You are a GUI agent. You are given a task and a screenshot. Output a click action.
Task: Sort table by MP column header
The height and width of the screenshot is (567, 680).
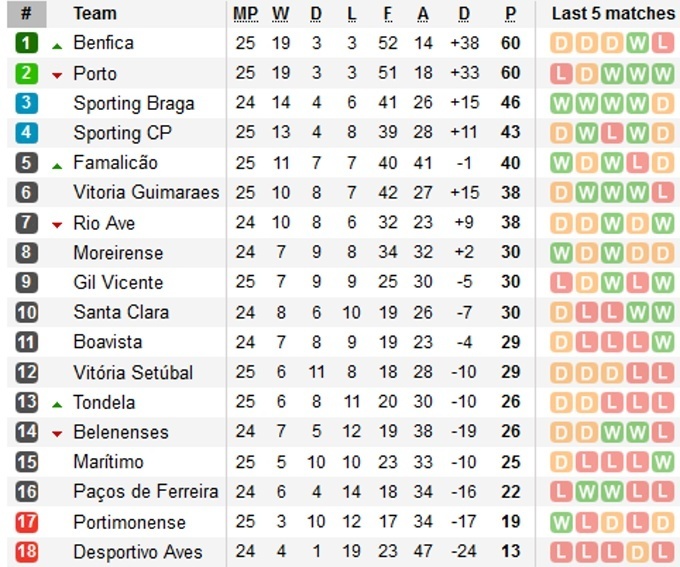pos(245,14)
